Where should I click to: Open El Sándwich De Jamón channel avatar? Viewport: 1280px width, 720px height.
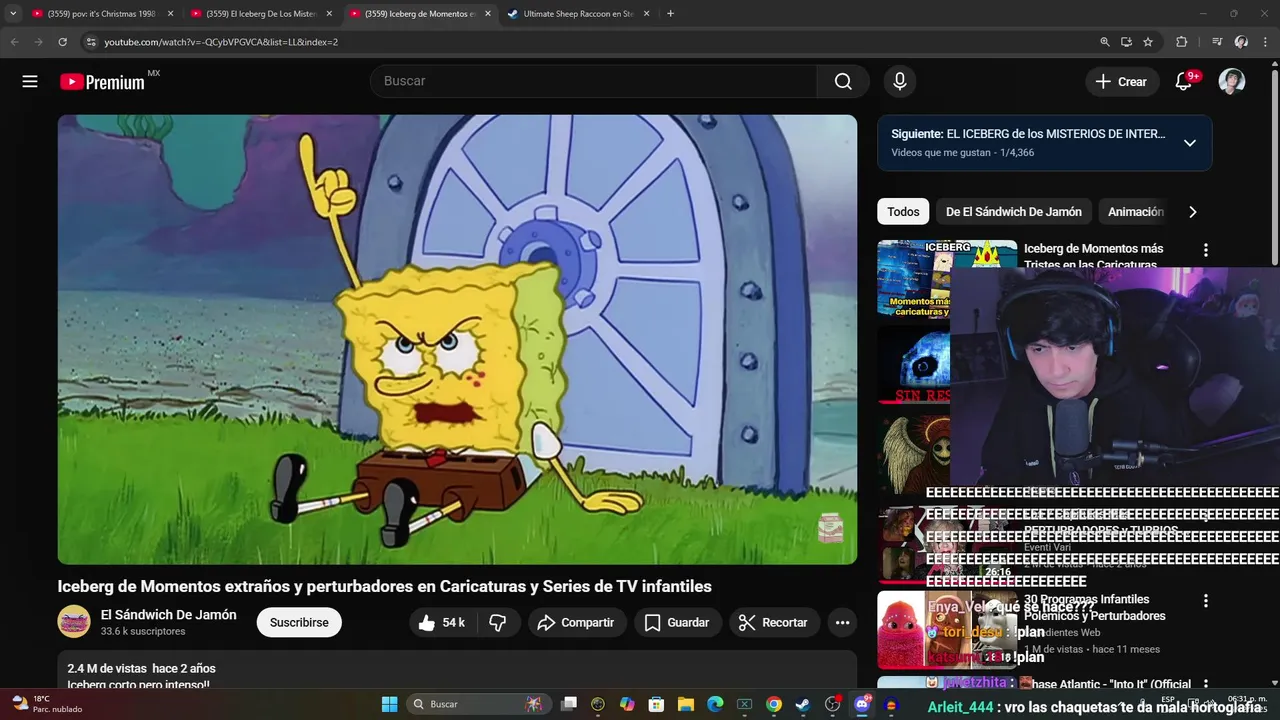(x=74, y=622)
